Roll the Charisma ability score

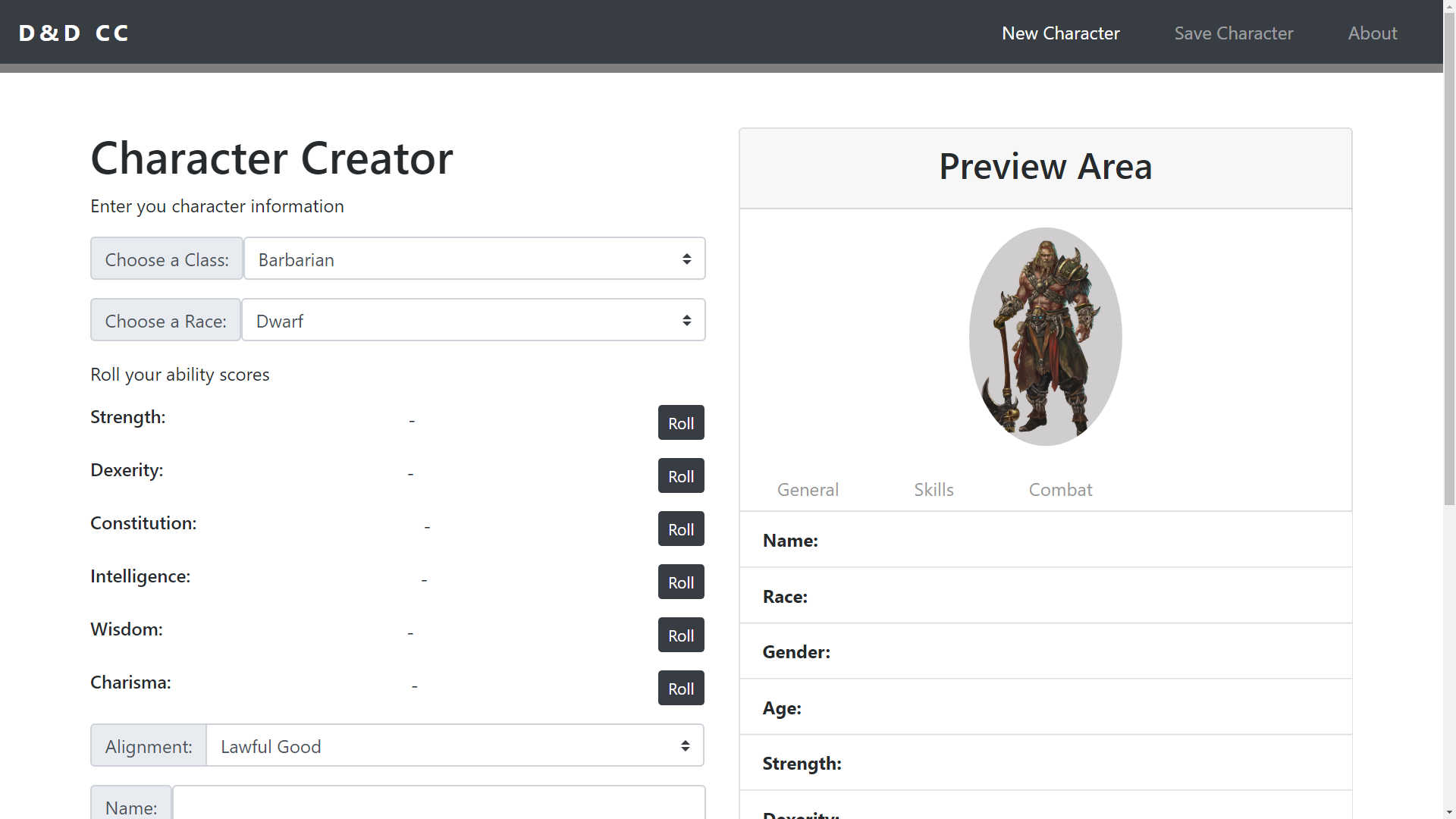point(680,689)
